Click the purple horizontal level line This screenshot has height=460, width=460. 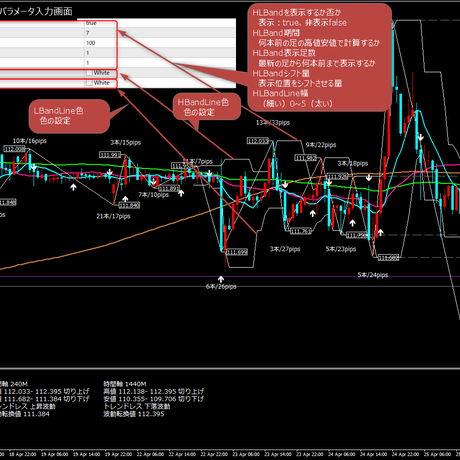[x=230, y=276]
